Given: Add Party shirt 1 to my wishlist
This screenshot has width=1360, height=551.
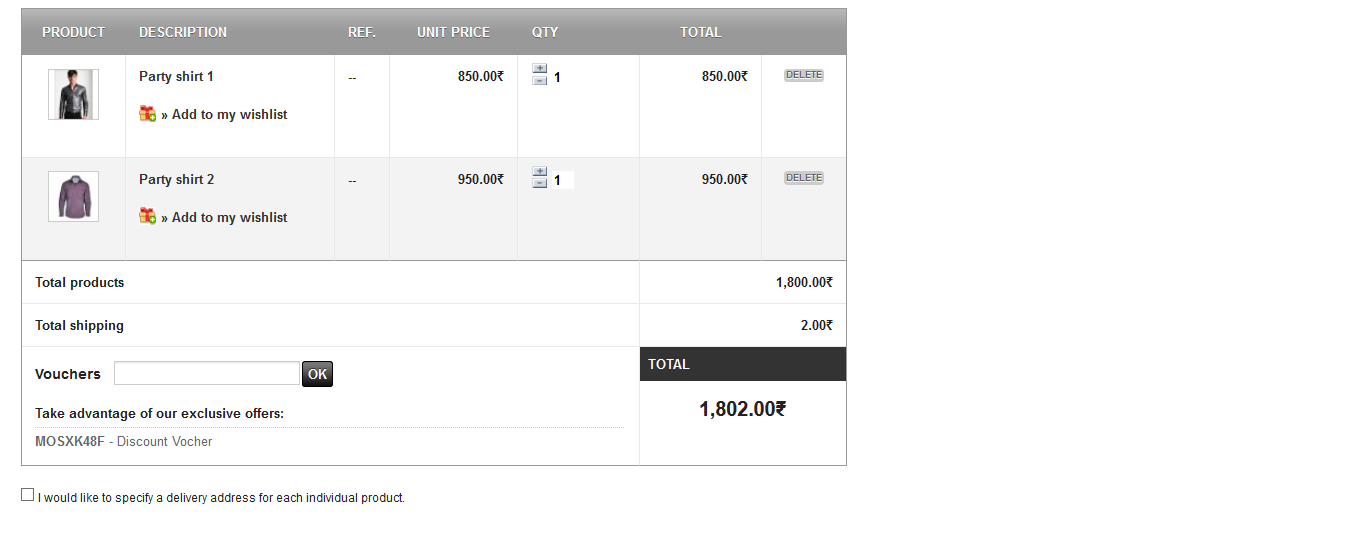Looking at the screenshot, I should click(x=229, y=115).
